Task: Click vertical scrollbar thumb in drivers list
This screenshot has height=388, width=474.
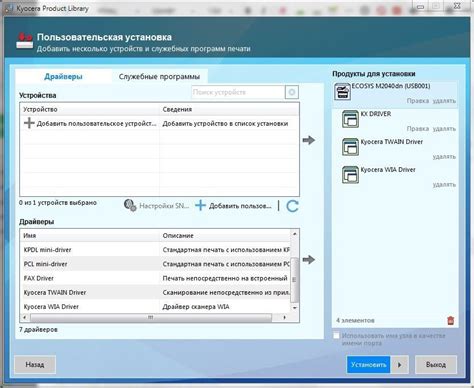Action: [294, 280]
